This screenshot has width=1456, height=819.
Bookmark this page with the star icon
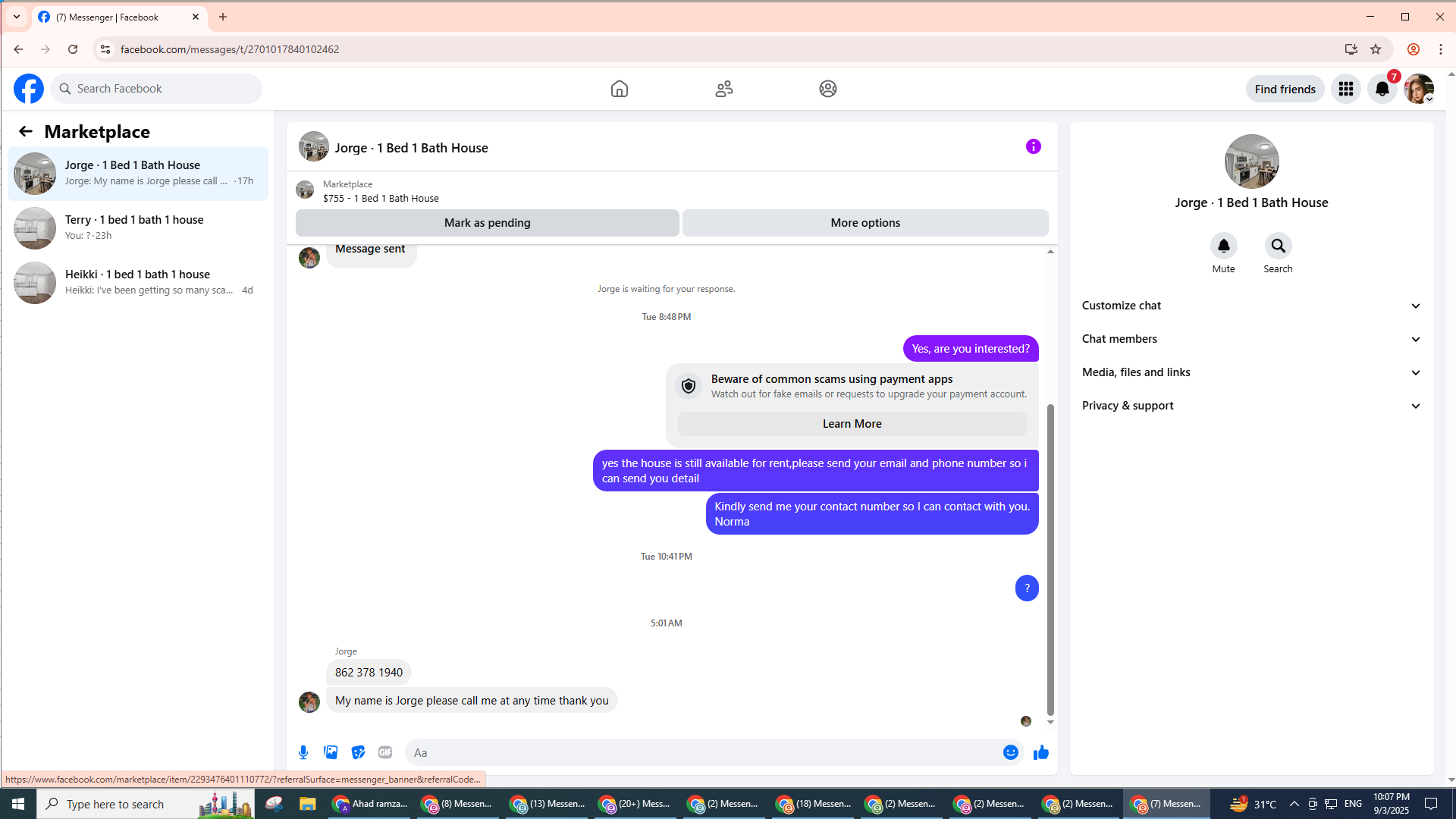pyautogui.click(x=1376, y=49)
